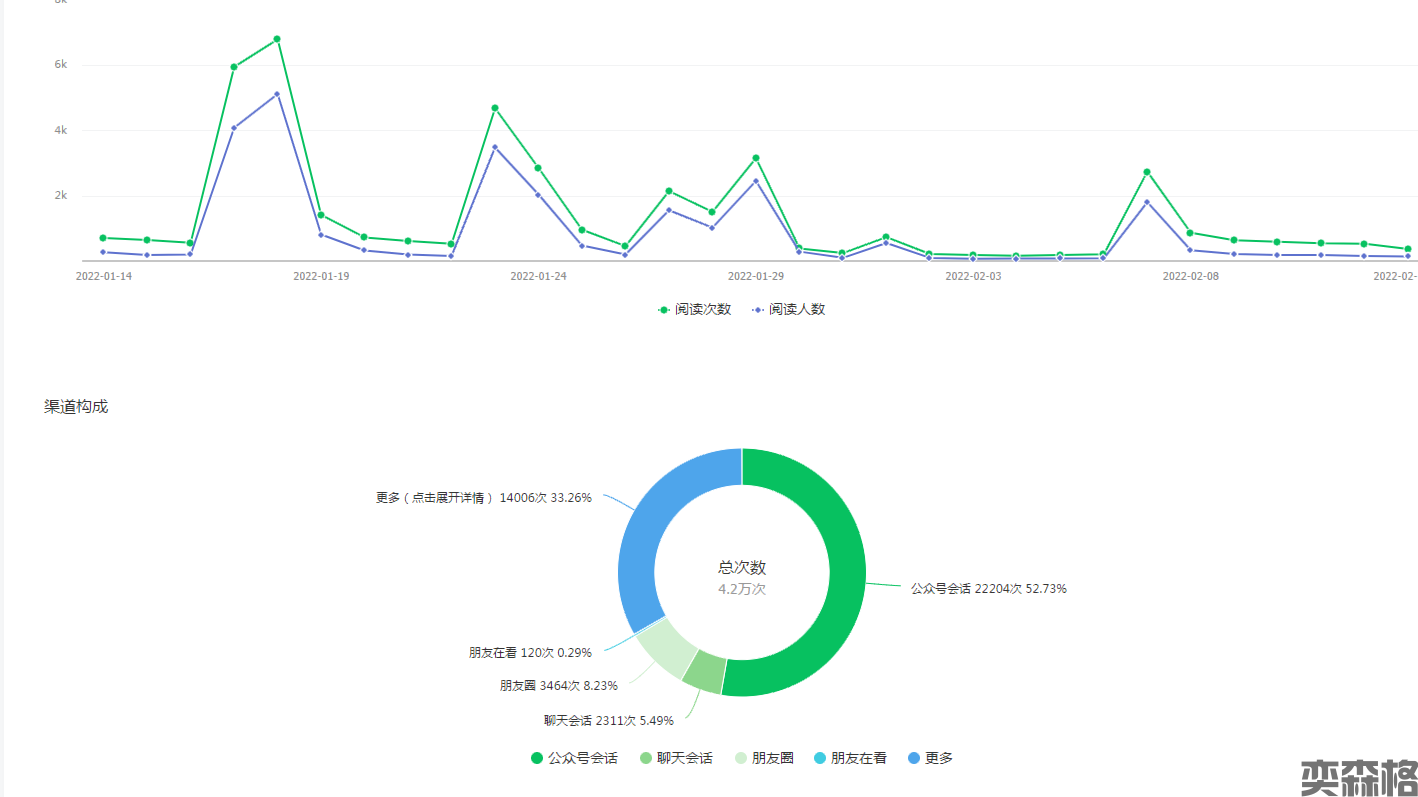
Task: Click the 公众号会话 22204次 52.73% label
Action: point(988,589)
